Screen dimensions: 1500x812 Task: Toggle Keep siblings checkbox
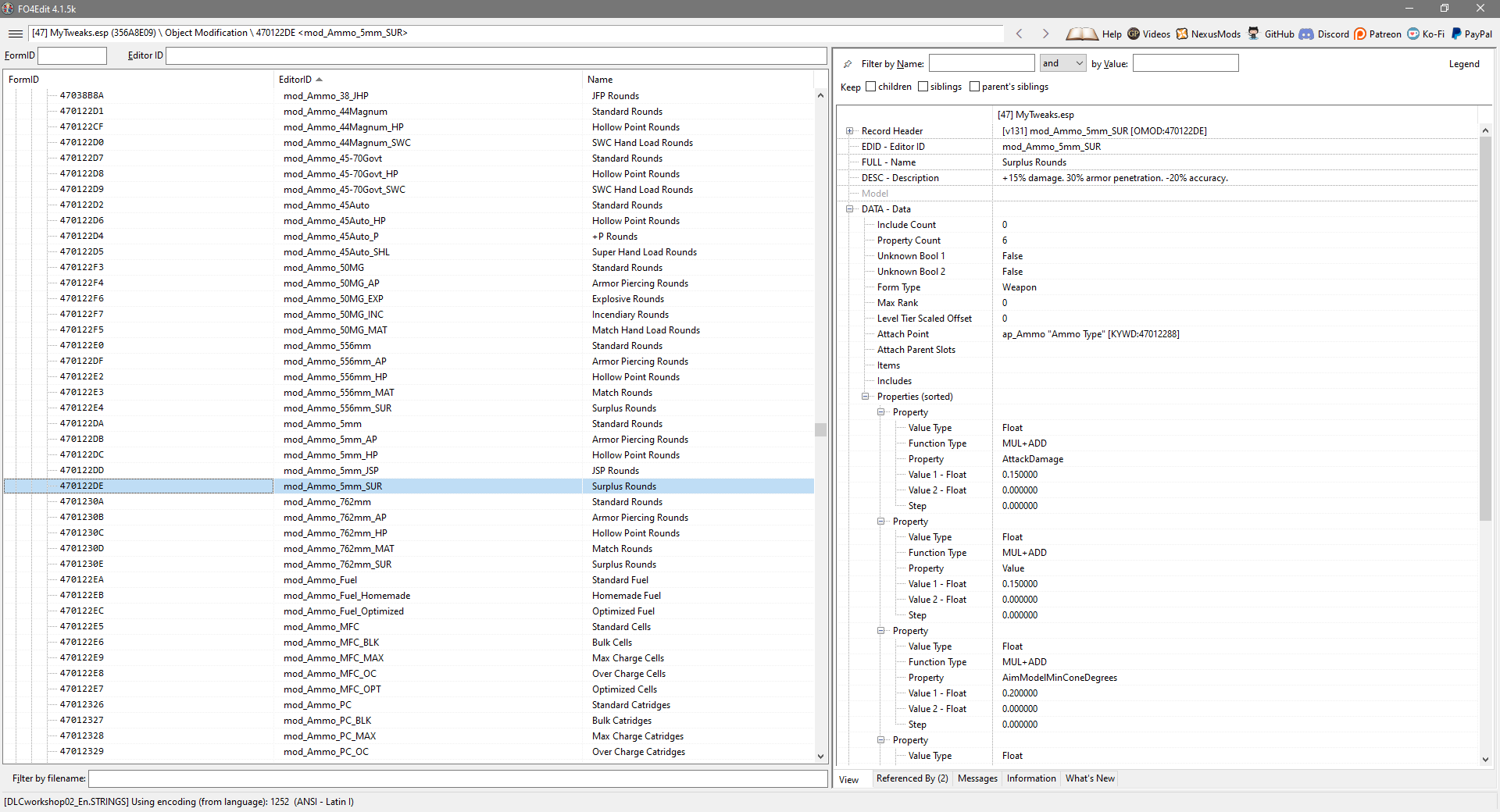(x=923, y=87)
